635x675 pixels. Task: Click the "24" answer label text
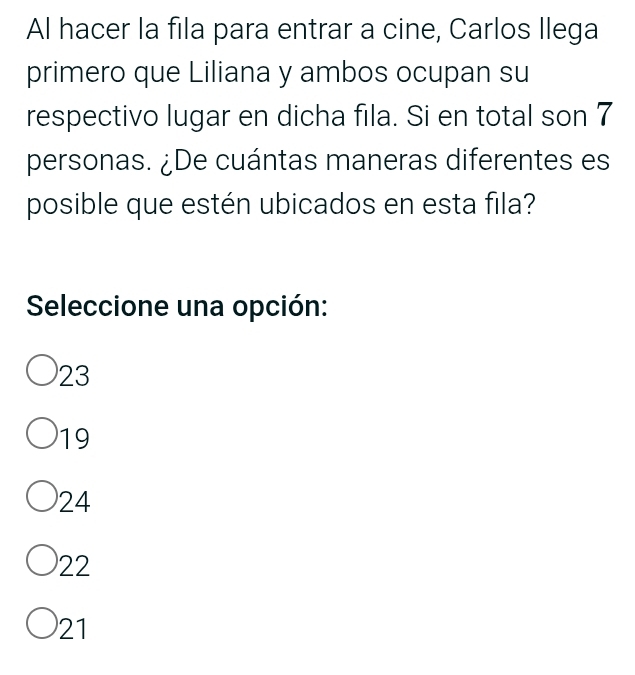click(x=75, y=503)
